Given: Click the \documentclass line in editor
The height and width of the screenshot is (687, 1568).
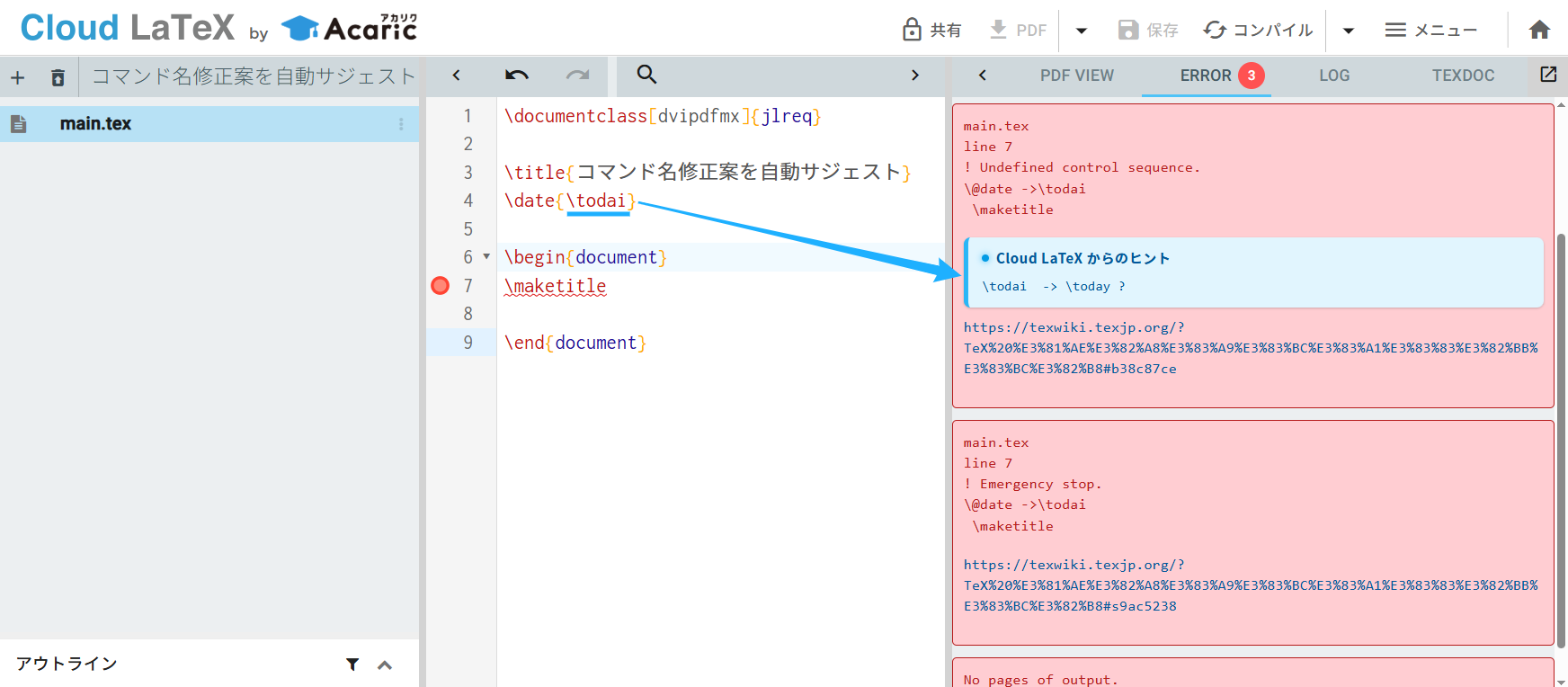Looking at the screenshot, I should 663,116.
